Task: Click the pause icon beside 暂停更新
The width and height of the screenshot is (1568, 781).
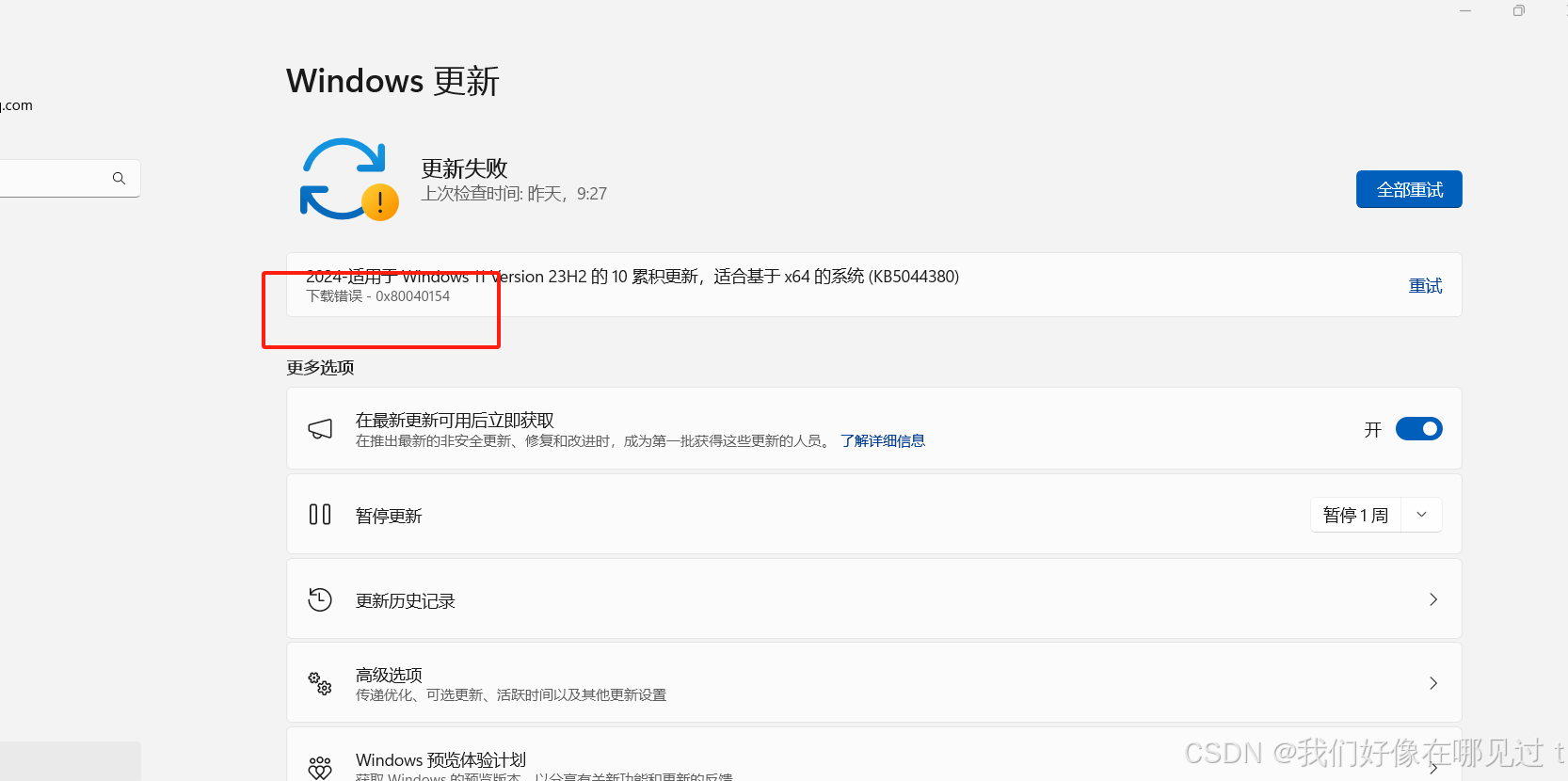Action: point(320,515)
